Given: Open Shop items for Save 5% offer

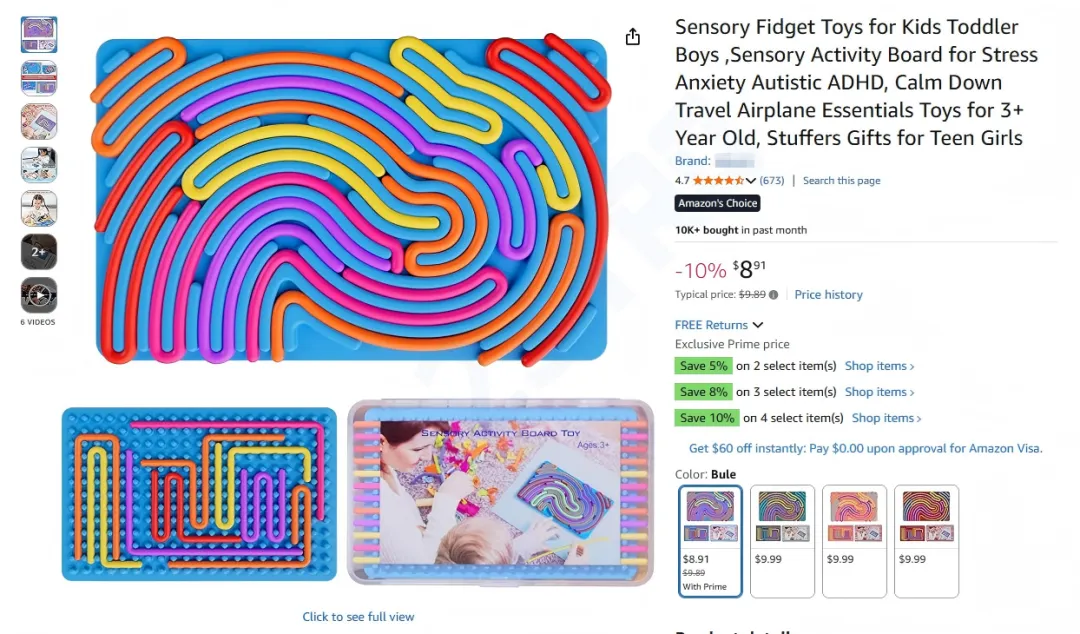Looking at the screenshot, I should tap(879, 366).
